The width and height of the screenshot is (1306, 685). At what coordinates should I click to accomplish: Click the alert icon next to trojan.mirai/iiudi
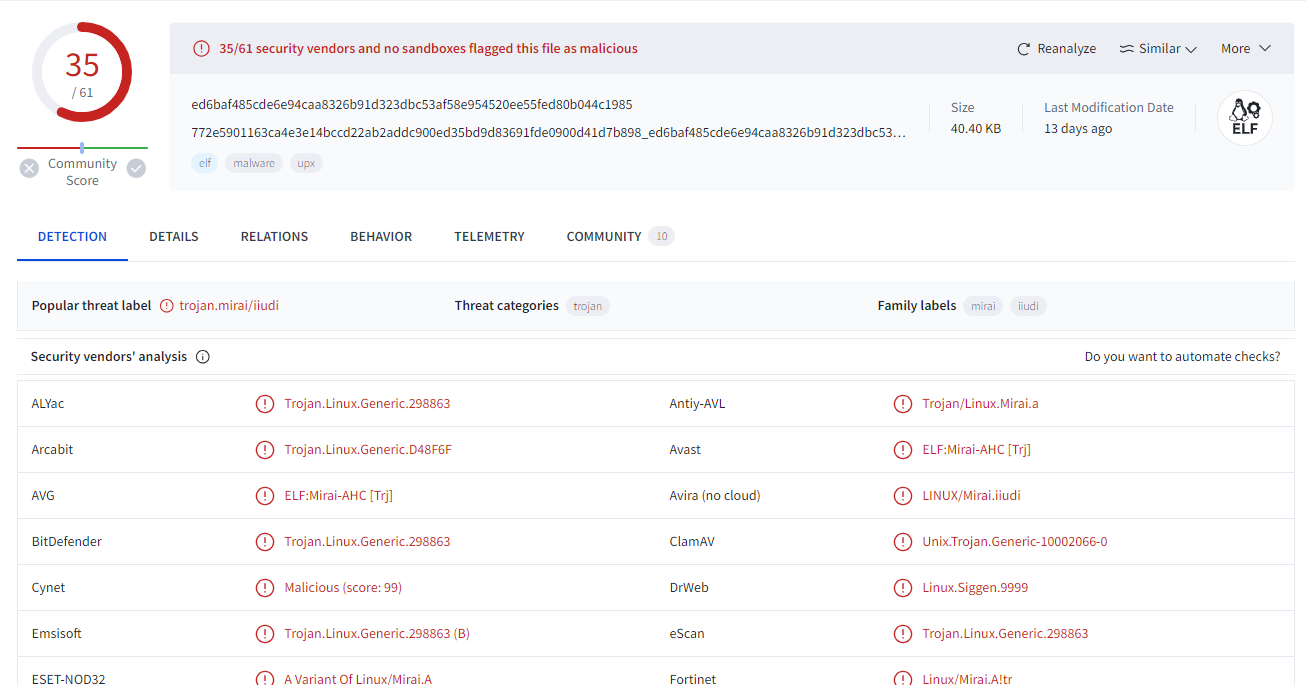167,306
